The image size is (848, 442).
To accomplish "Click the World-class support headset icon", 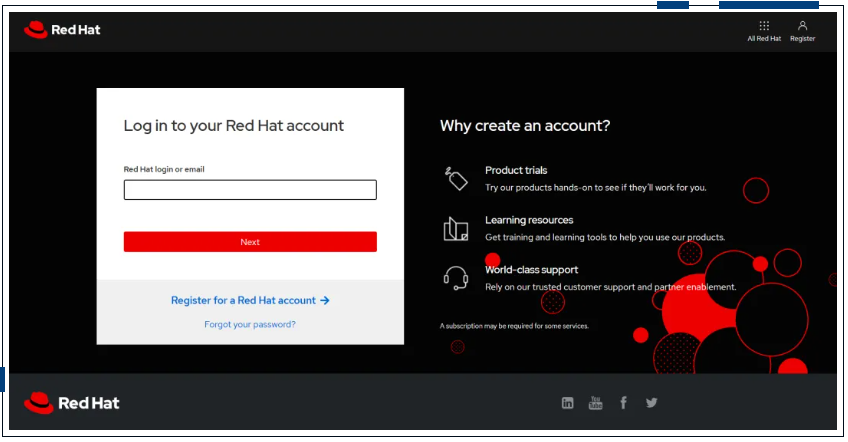I will 456,278.
